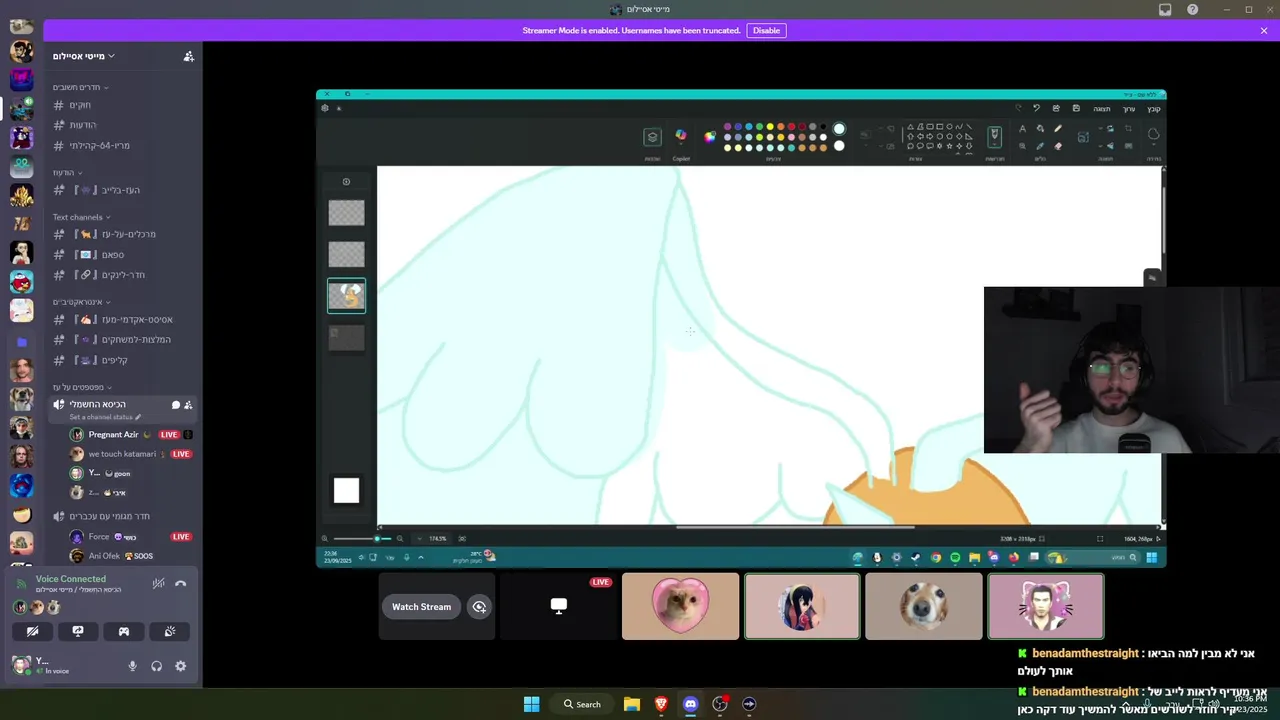The image size is (1280, 720).
Task: Deafen with the headphones icon
Action: (x=157, y=666)
